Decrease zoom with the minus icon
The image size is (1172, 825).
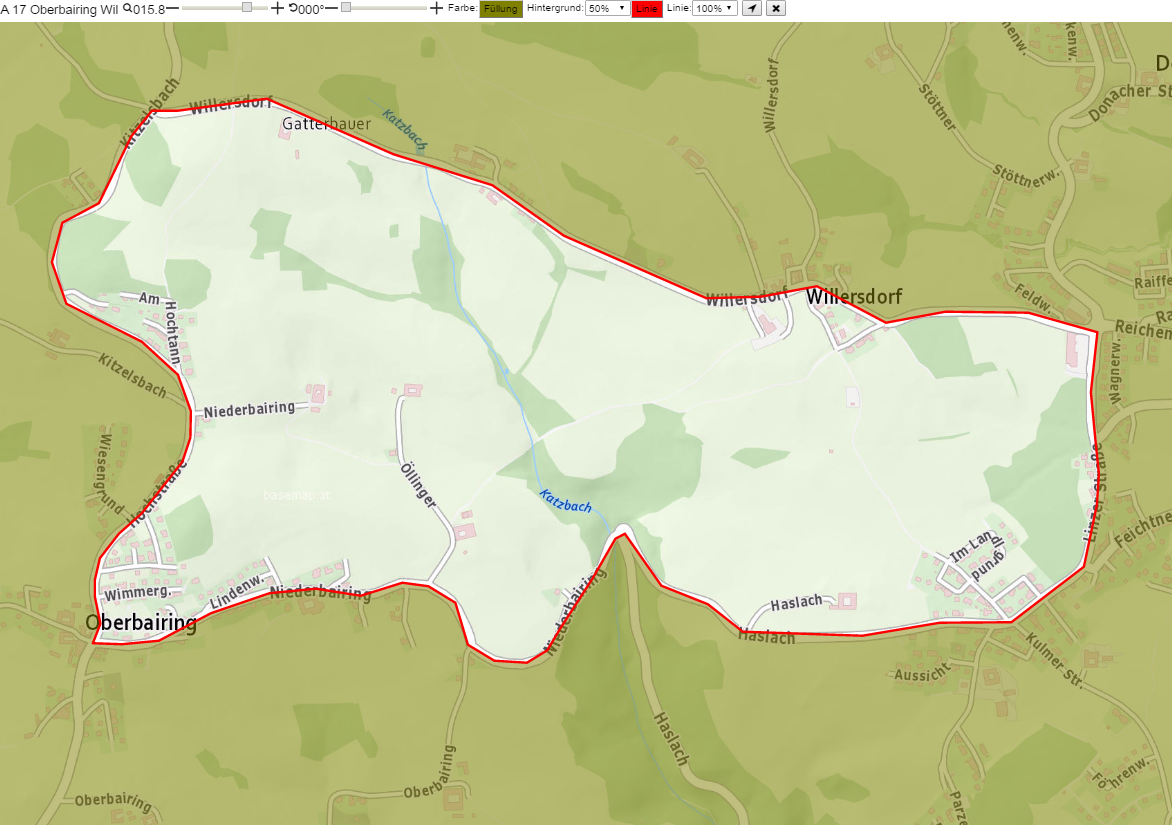173,8
